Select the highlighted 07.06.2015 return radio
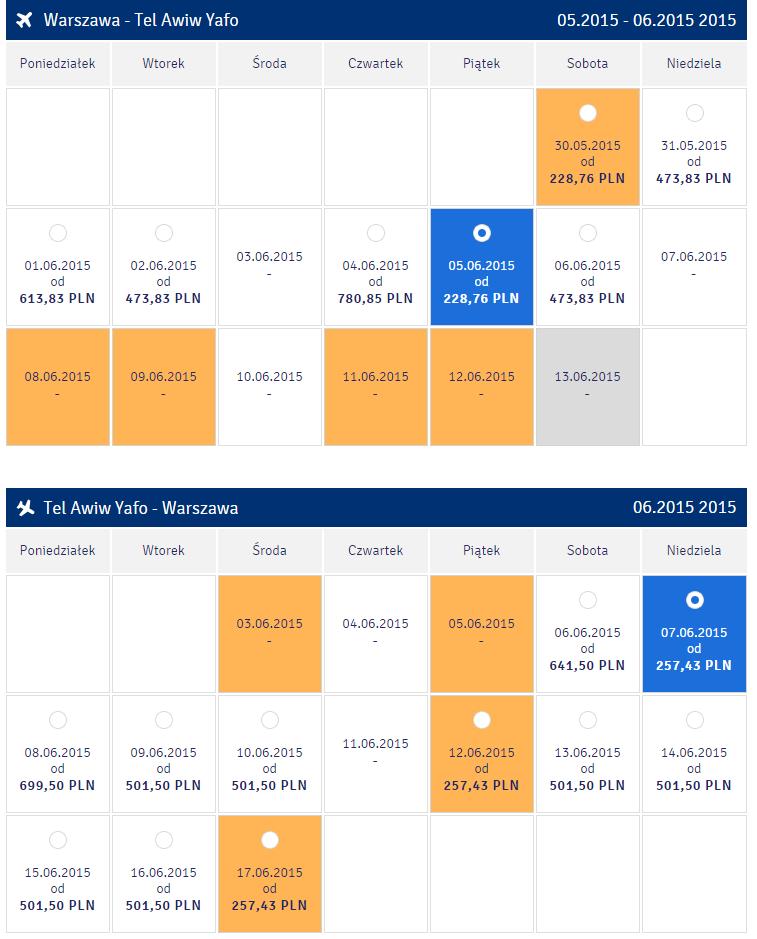Image resolution: width=757 pixels, height=939 pixels. pos(694,599)
